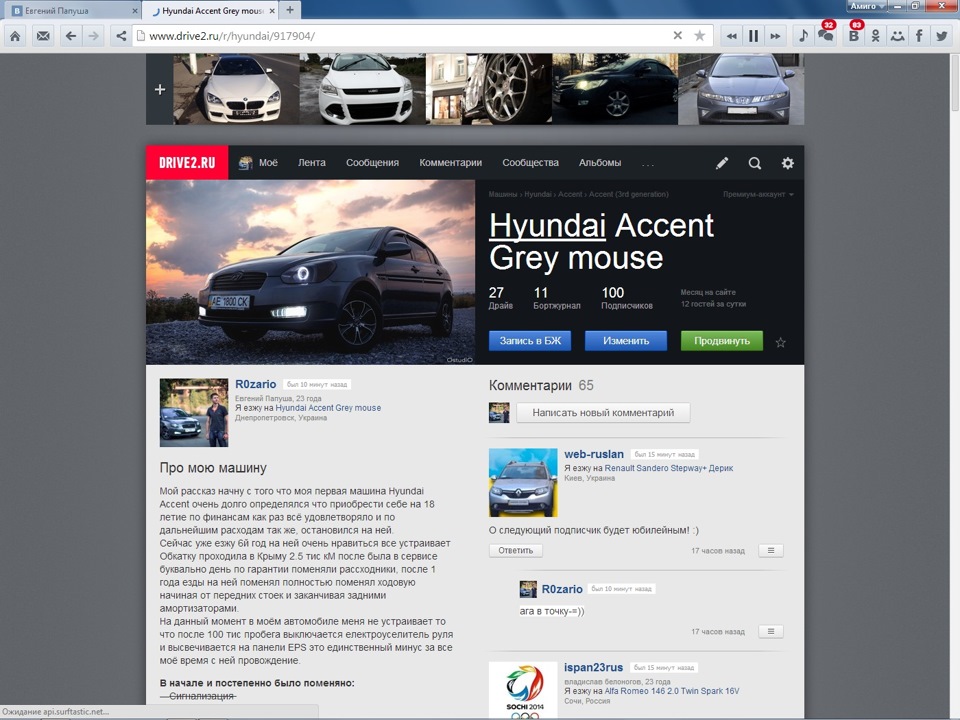Open white BMW thumbnail in top strip

236,89
